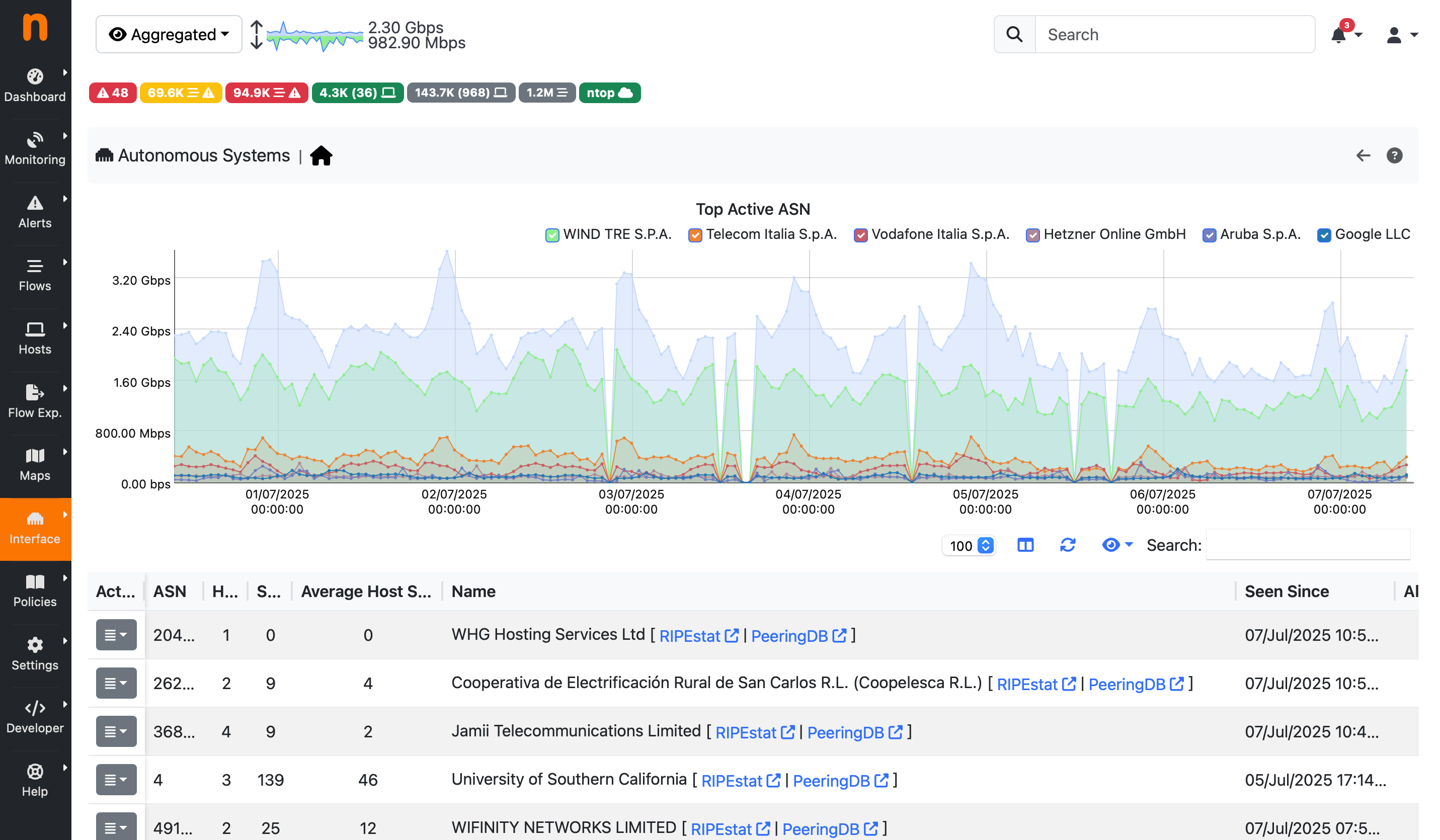The width and height of the screenshot is (1440, 840).
Task: Sort by the ASN column header
Action: tap(170, 592)
